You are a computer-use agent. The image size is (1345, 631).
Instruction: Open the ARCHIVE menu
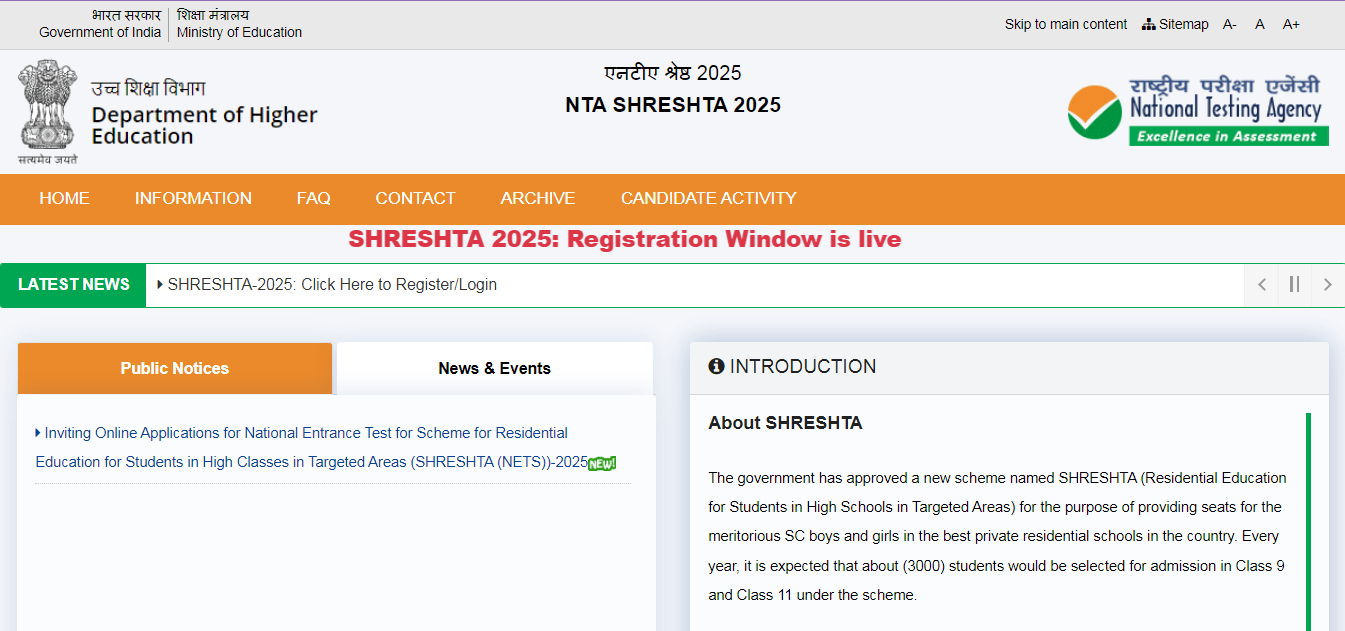coord(537,198)
